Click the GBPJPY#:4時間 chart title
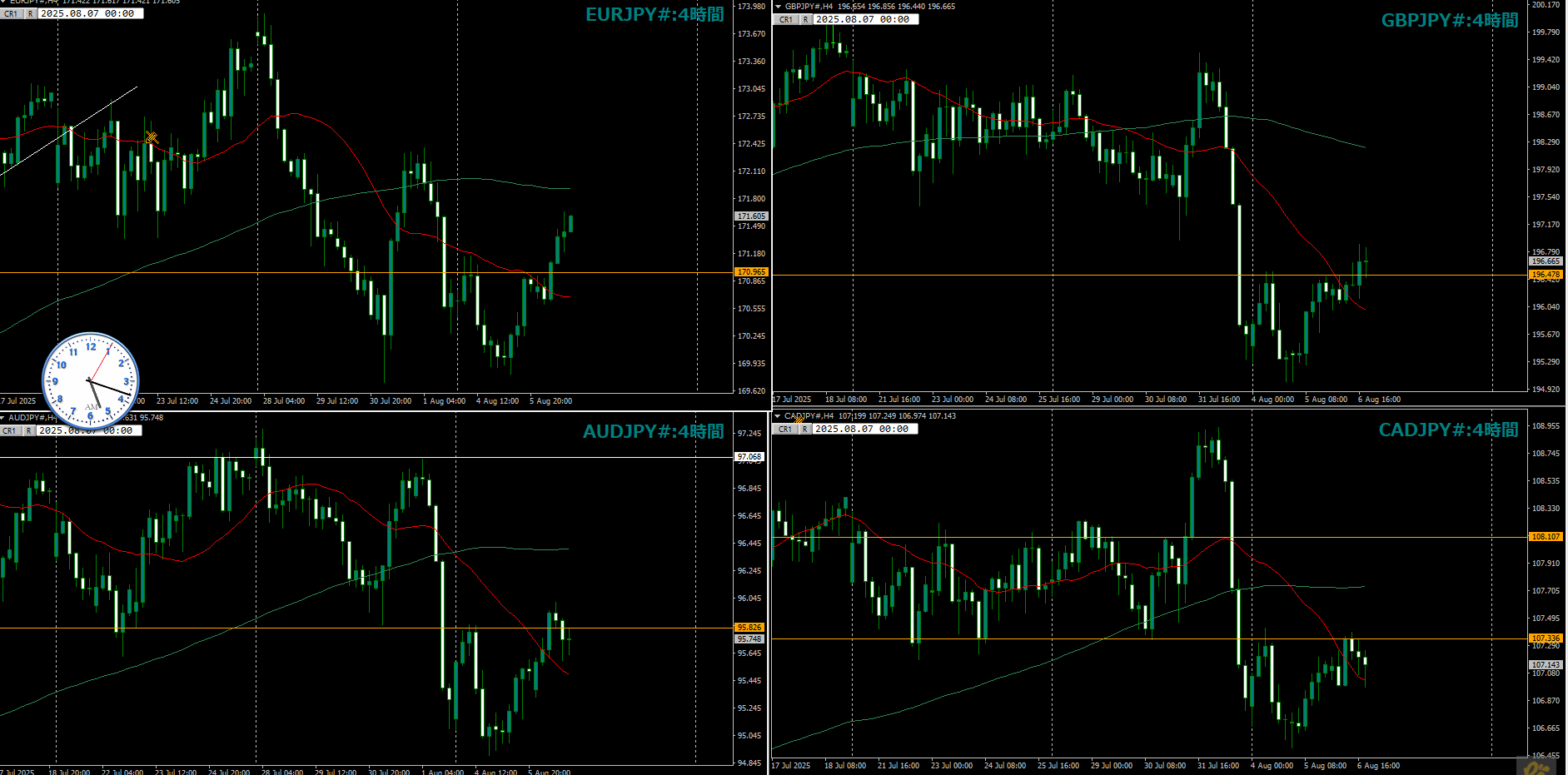 click(x=1450, y=20)
